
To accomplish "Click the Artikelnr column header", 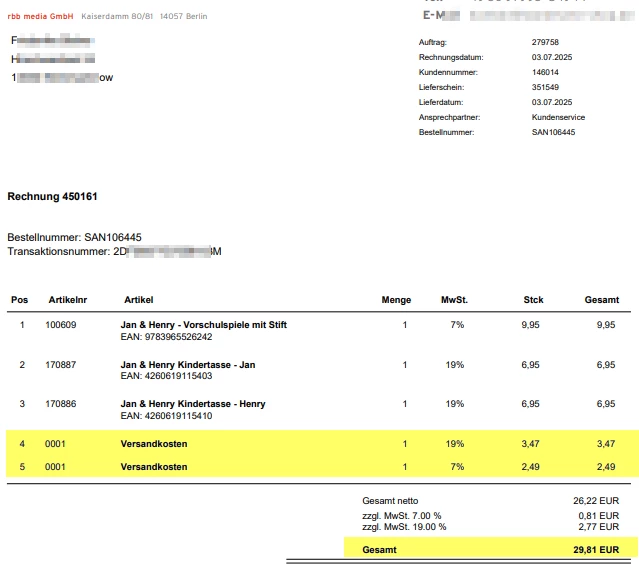I will coord(68,300).
